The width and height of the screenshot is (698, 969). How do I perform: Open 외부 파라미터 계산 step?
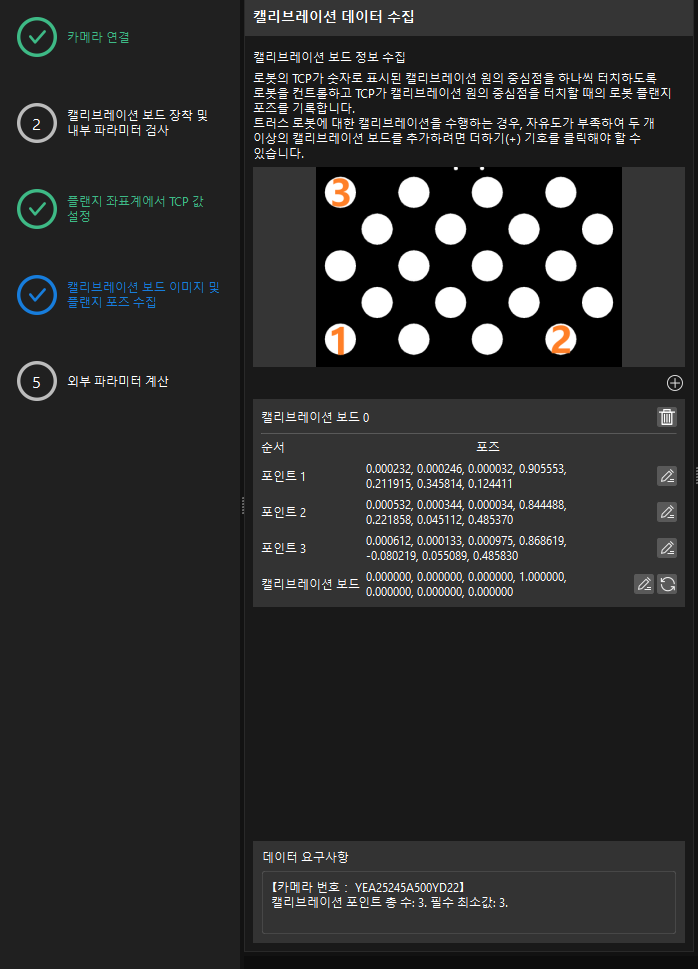point(117,381)
